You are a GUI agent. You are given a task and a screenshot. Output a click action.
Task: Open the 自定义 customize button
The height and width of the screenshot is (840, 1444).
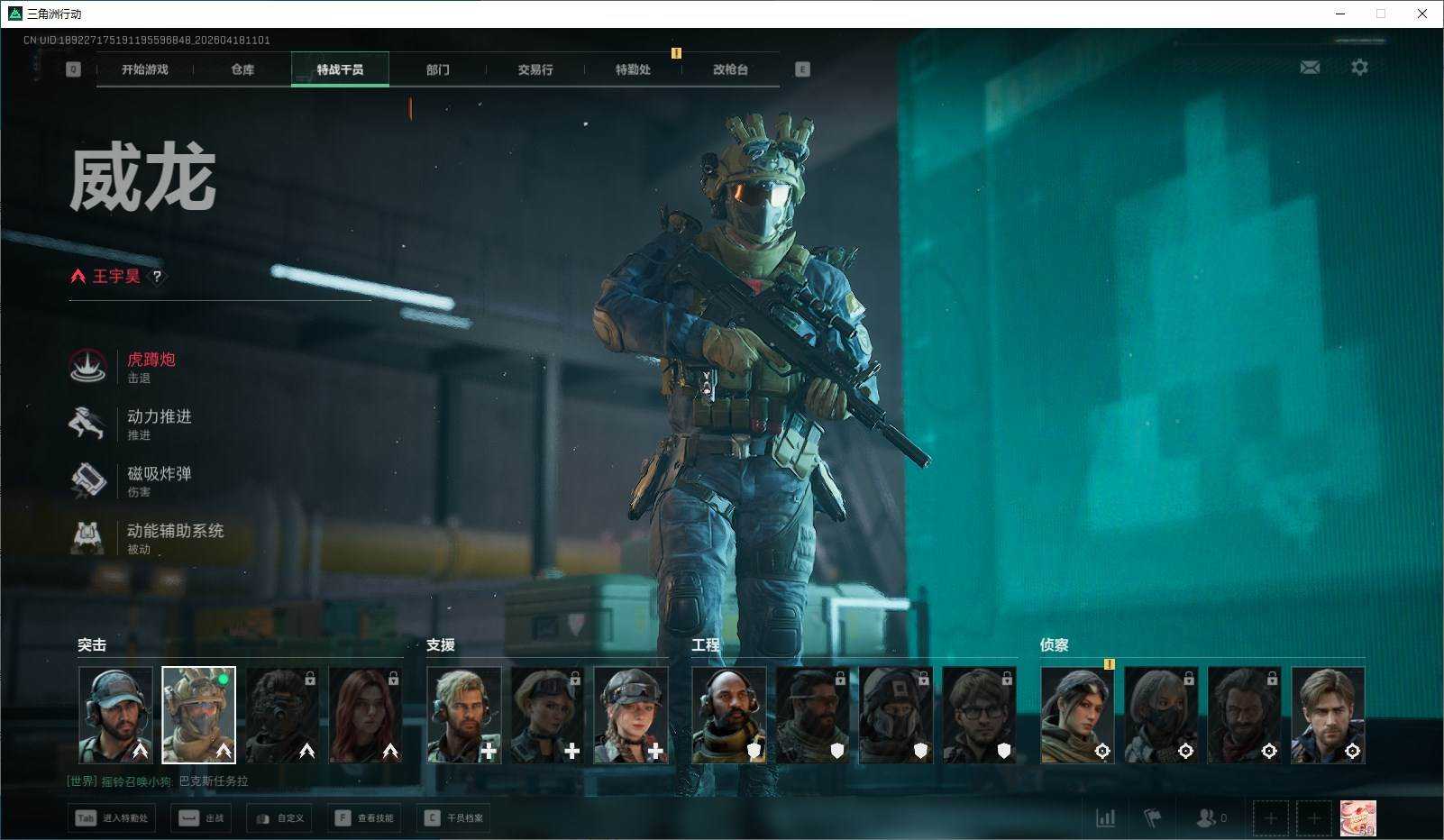(x=279, y=818)
